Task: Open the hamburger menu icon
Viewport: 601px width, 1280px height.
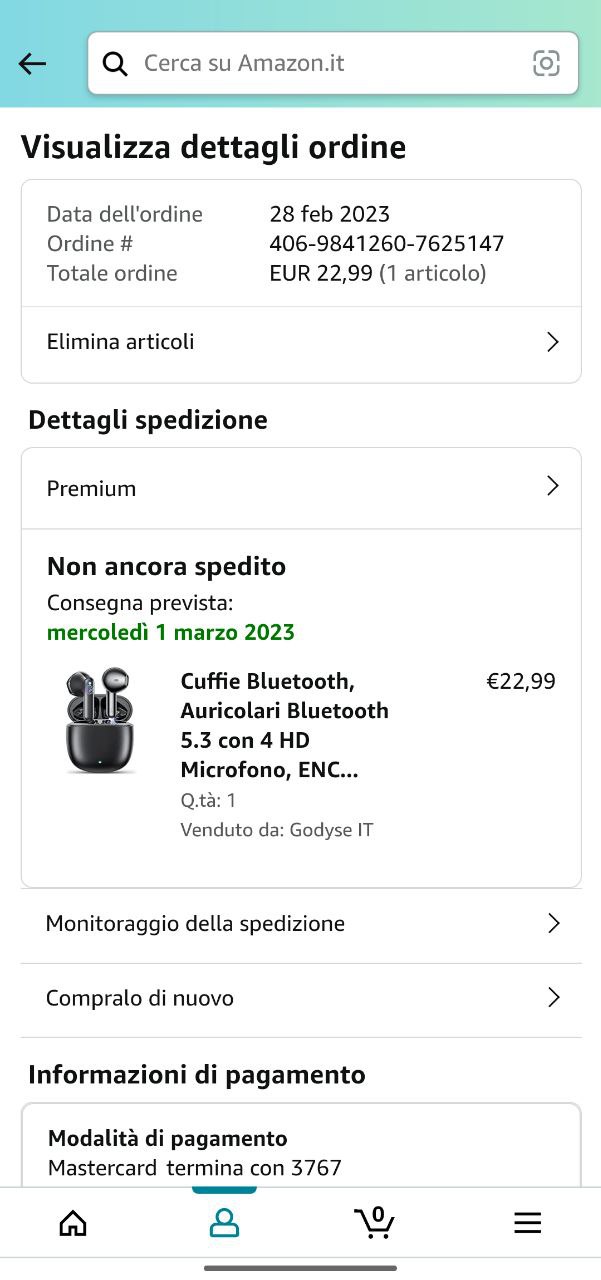Action: (x=527, y=1222)
